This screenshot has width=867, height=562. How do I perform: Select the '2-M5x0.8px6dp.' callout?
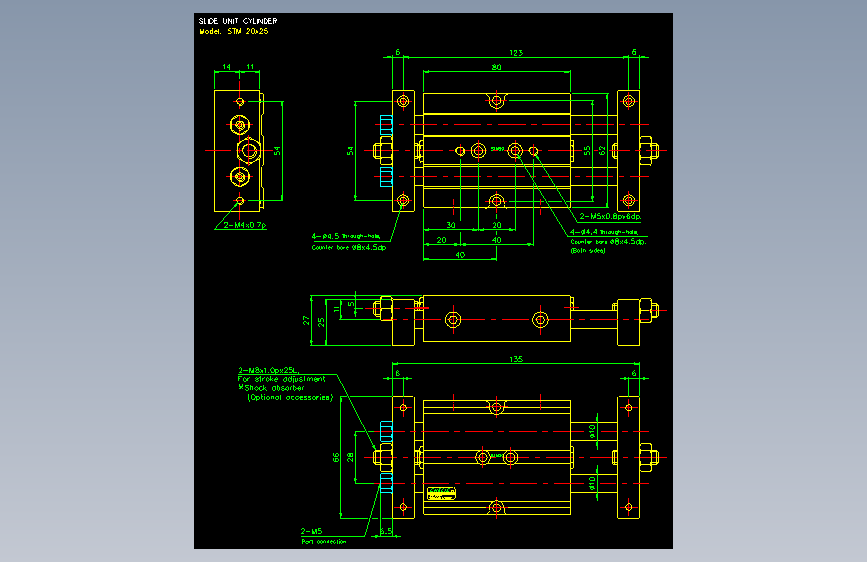(x=610, y=216)
